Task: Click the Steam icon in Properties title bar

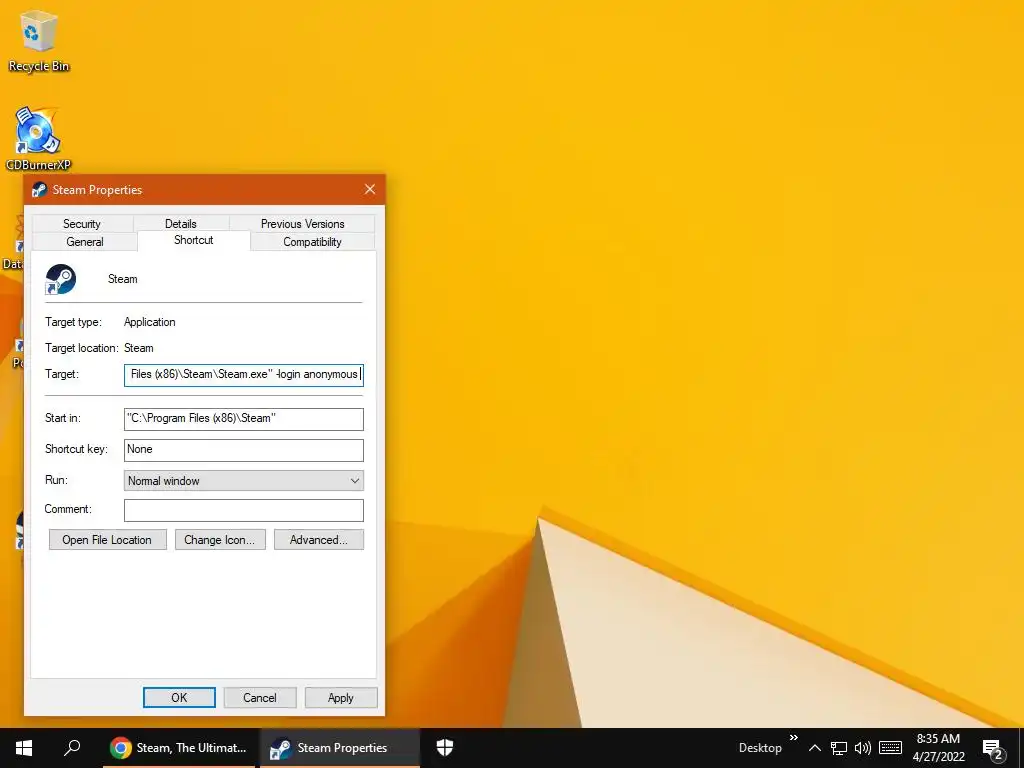Action: (39, 190)
